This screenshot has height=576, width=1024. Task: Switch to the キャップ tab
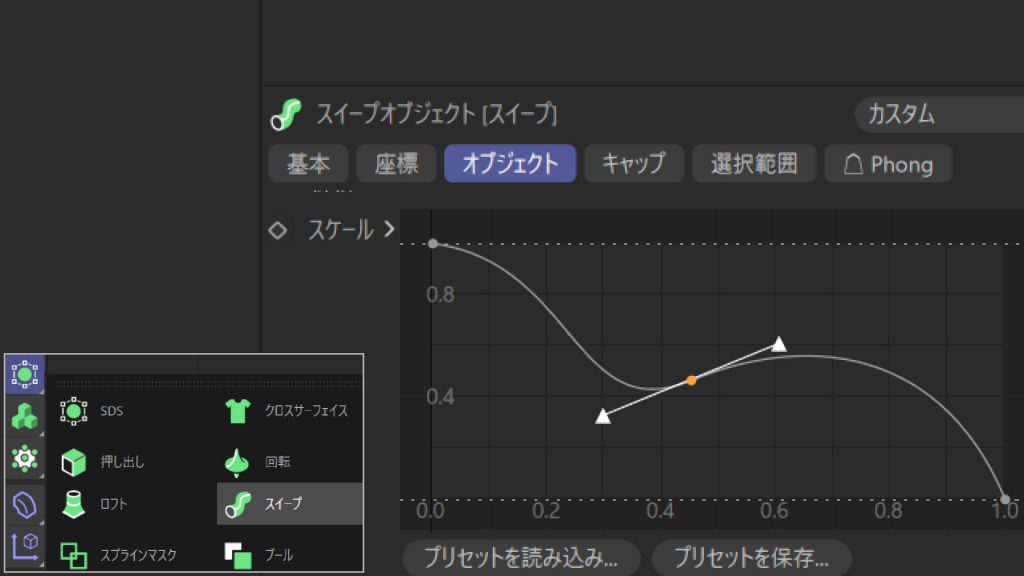click(634, 163)
